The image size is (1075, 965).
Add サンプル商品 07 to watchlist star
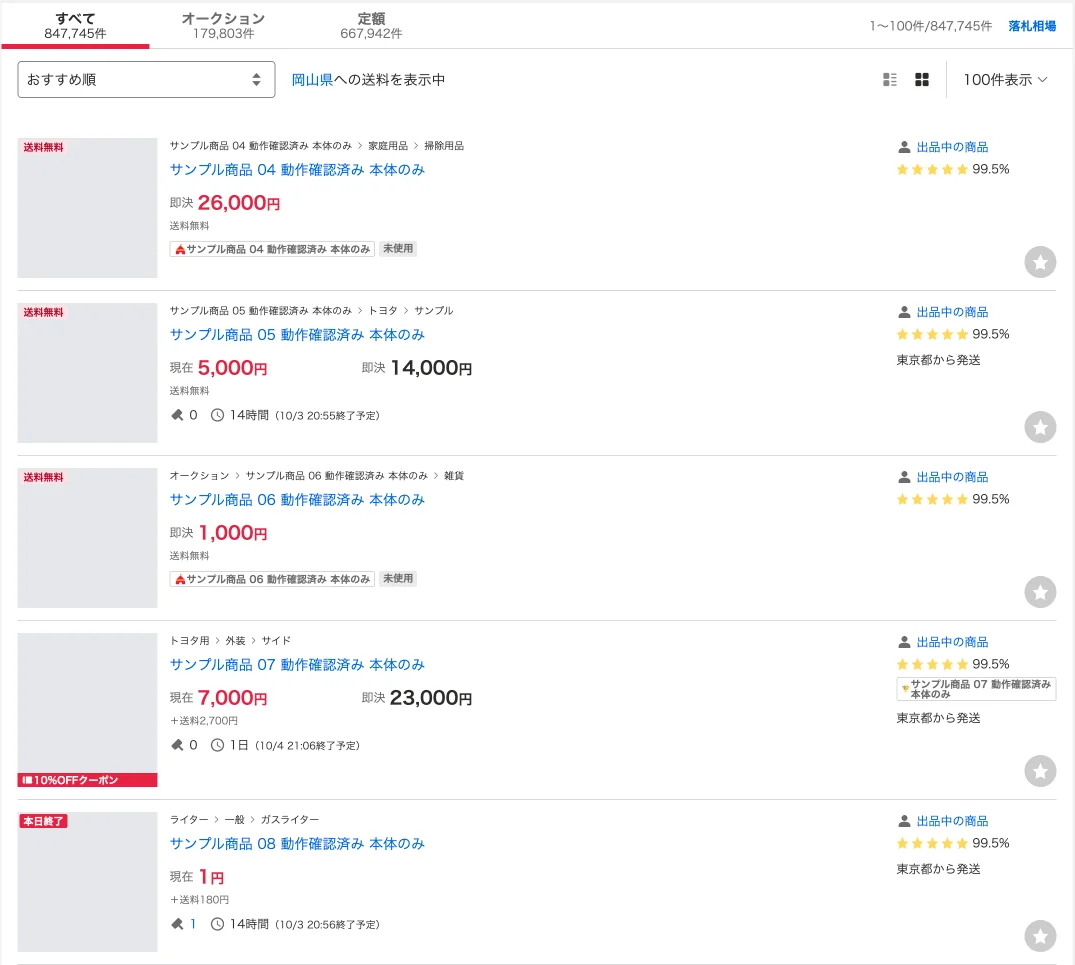tap(1040, 771)
